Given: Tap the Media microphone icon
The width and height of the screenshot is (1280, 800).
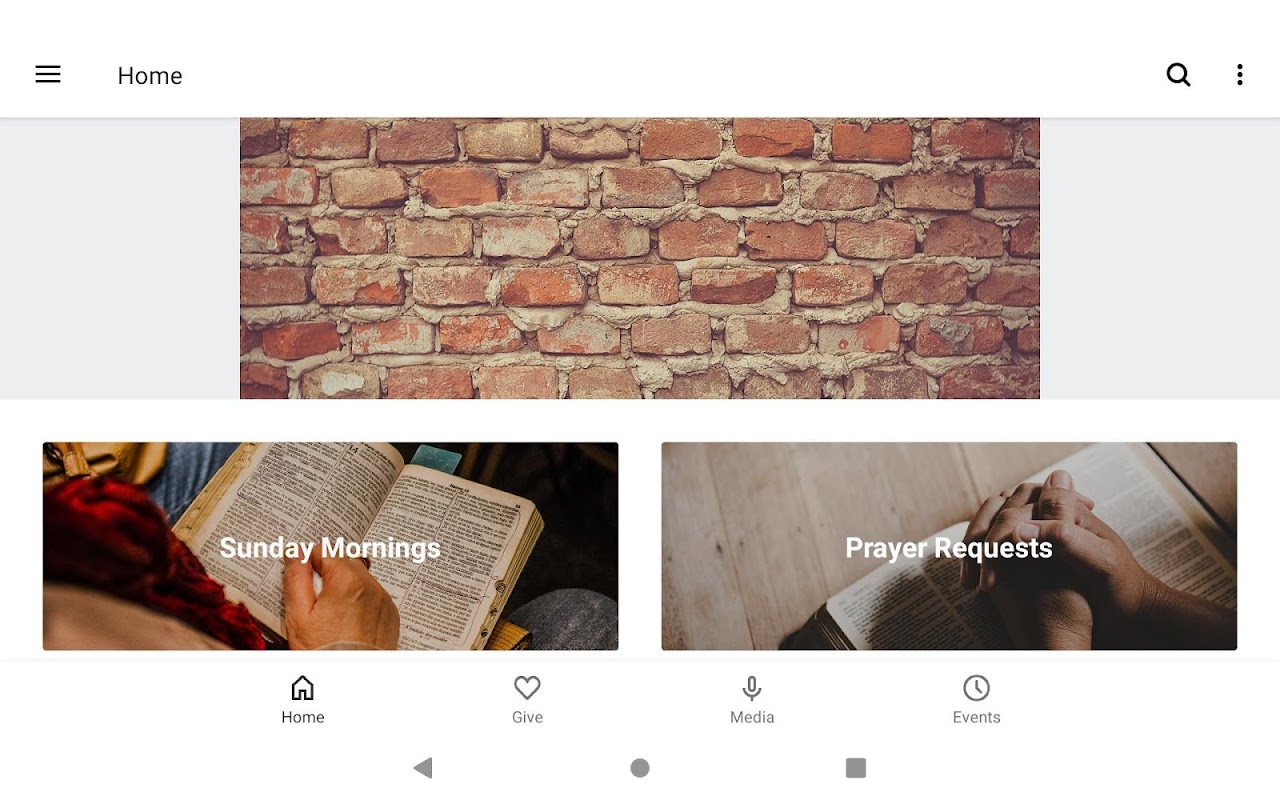Looking at the screenshot, I should [x=752, y=688].
